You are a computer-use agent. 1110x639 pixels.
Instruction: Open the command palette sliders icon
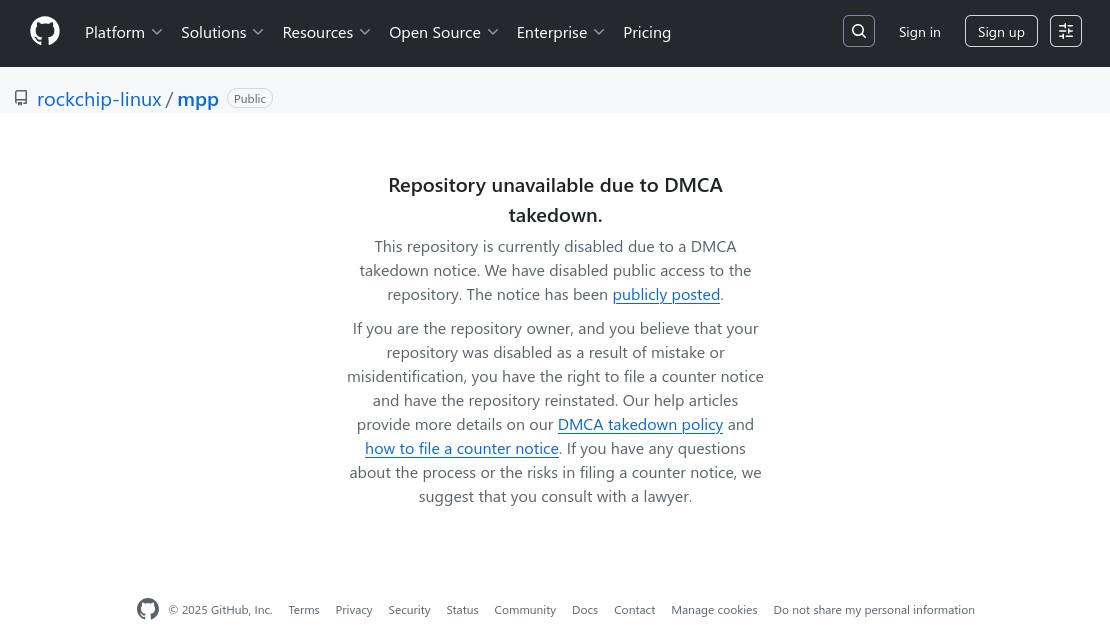[x=1065, y=31]
